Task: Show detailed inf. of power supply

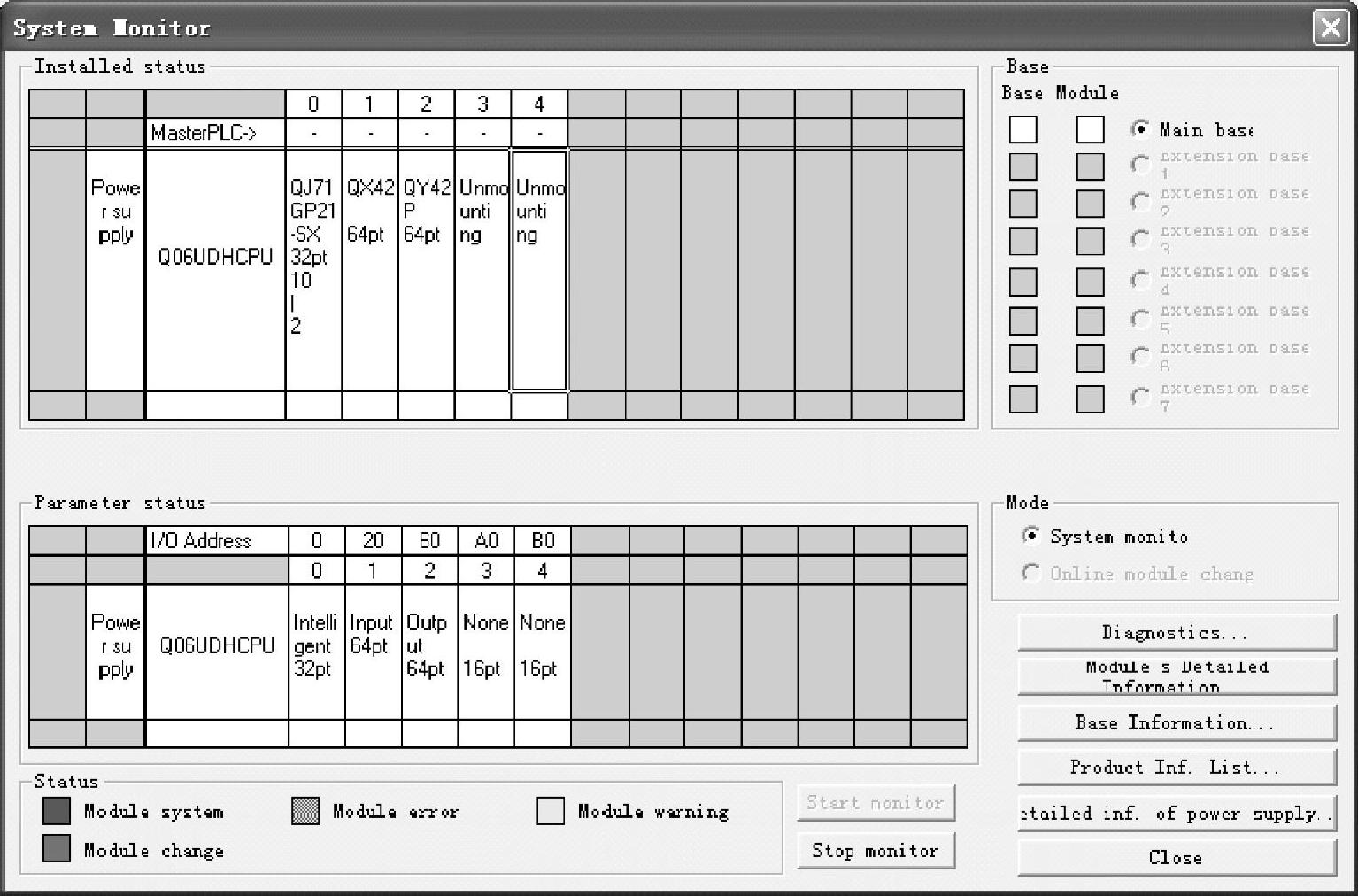Action: click(x=1176, y=813)
